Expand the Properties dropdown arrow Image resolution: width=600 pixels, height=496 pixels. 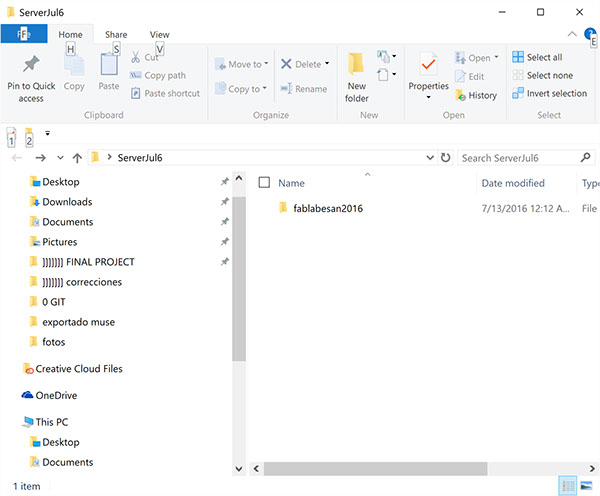[428, 97]
